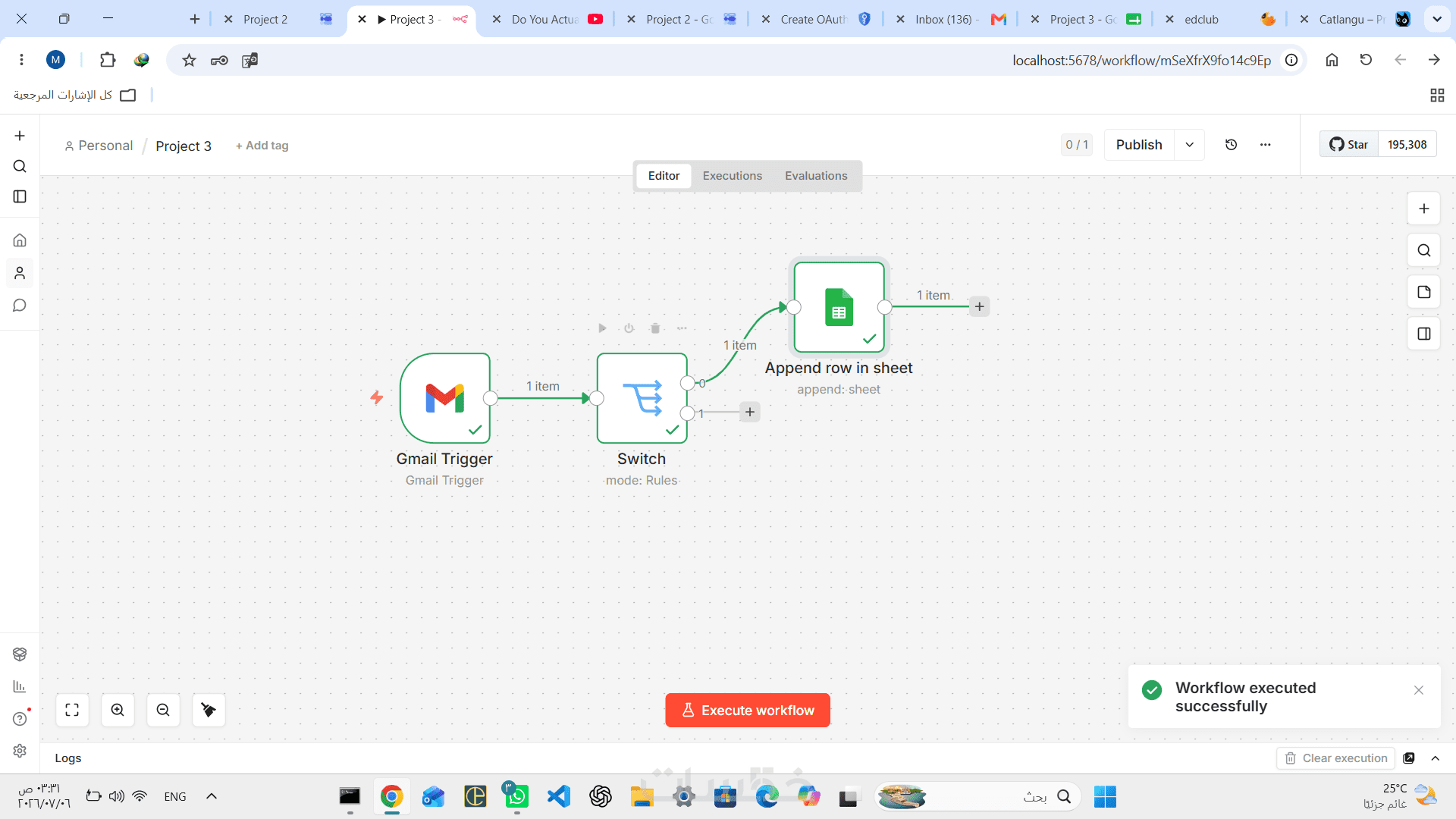The height and width of the screenshot is (819, 1456).
Task: Open the Switch node
Action: pos(642,398)
